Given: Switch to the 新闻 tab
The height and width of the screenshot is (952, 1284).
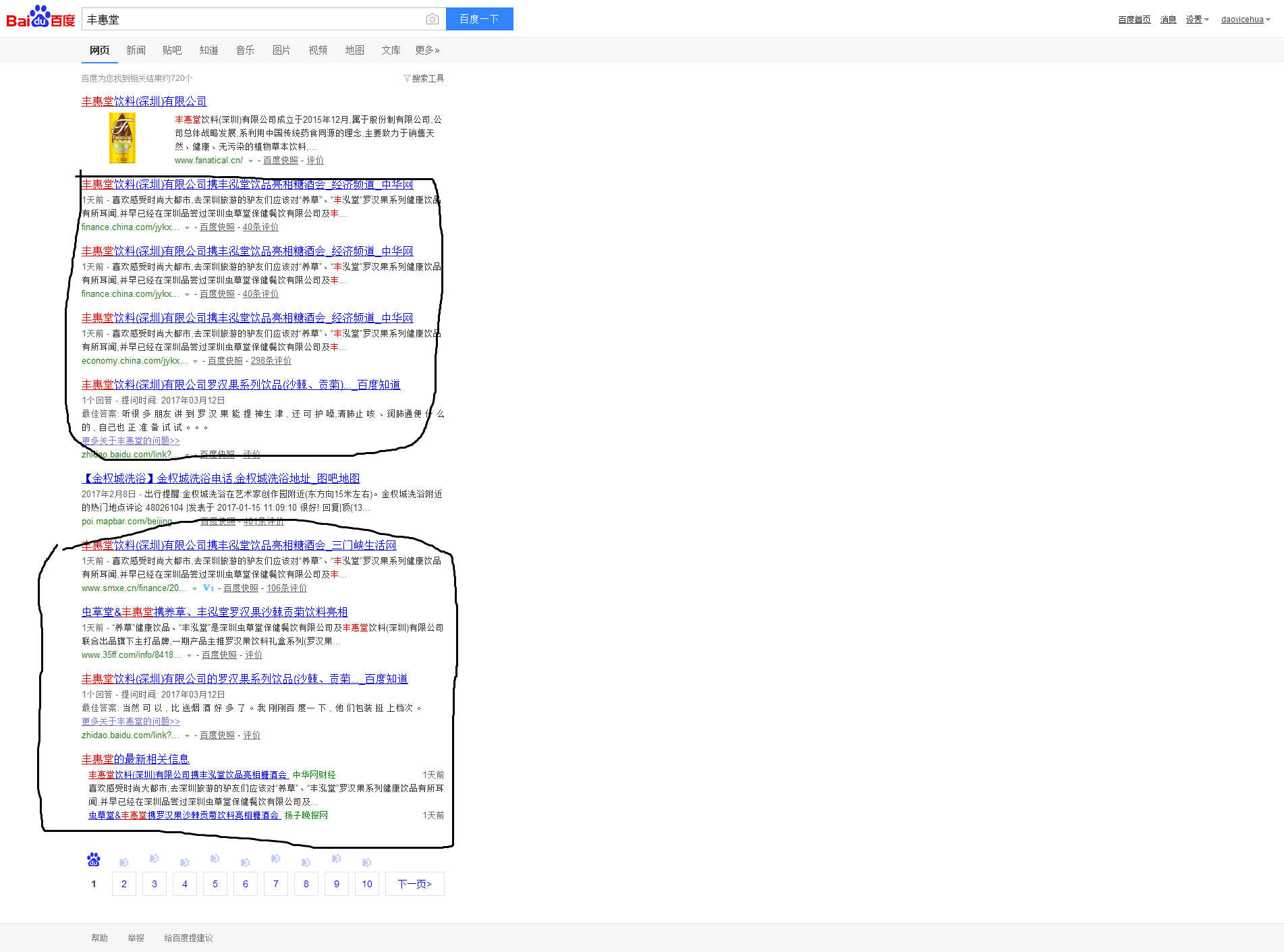Looking at the screenshot, I should tap(136, 50).
